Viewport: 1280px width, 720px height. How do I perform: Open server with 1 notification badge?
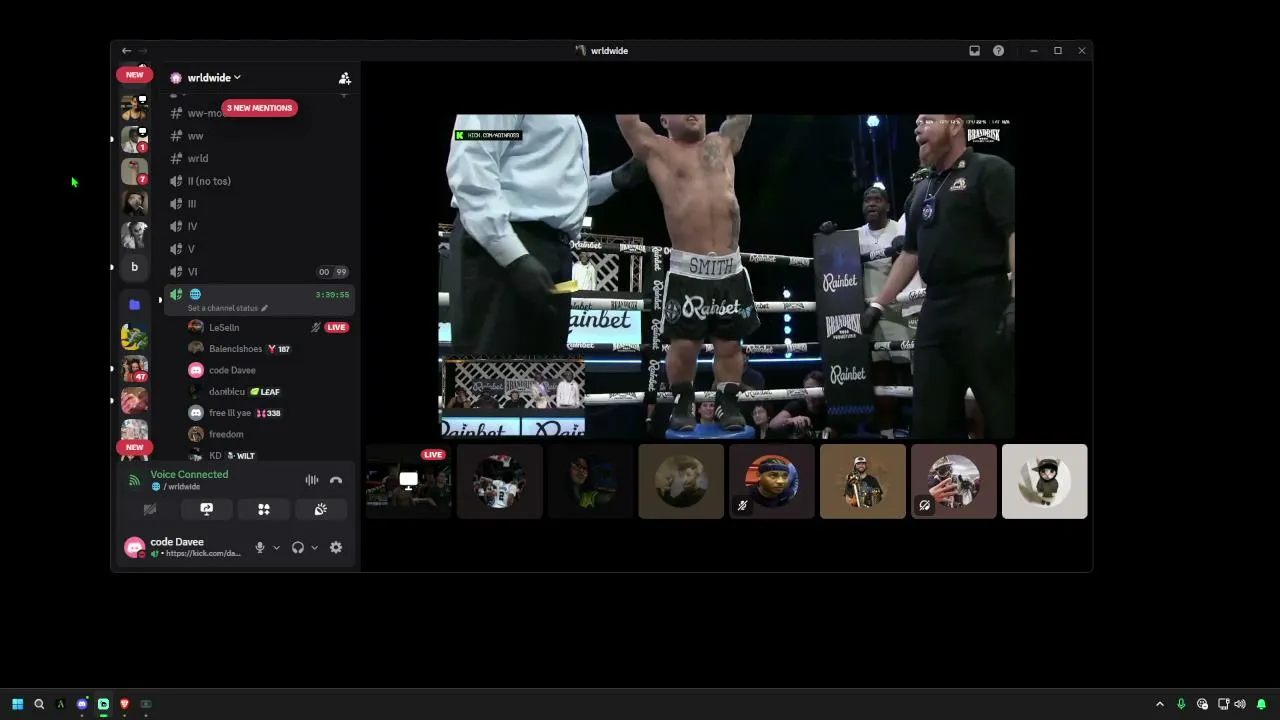point(134,139)
